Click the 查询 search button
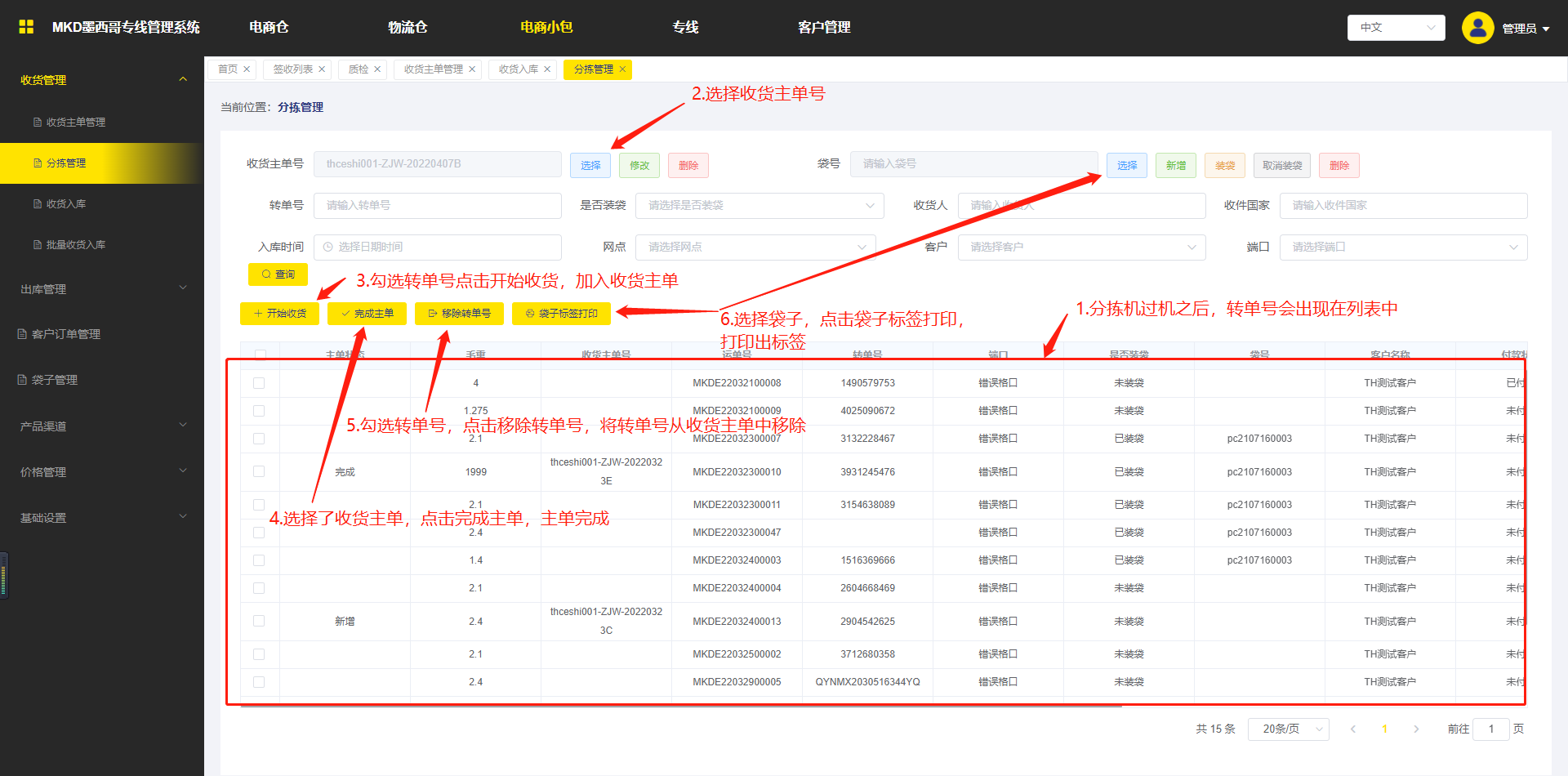The image size is (1568, 776). 278,274
